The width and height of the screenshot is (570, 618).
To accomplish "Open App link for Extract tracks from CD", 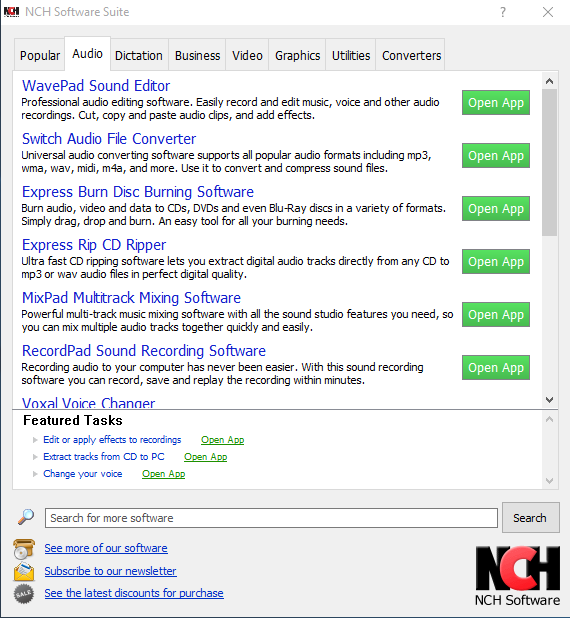I will point(205,457).
